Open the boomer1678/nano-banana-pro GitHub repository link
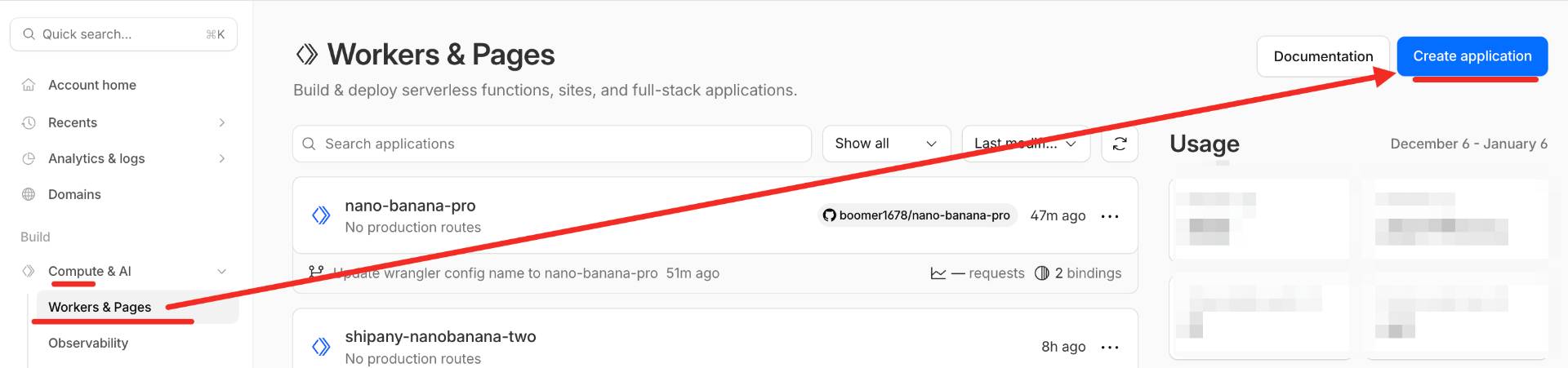Screen dimensions: 1568x368 917,215
